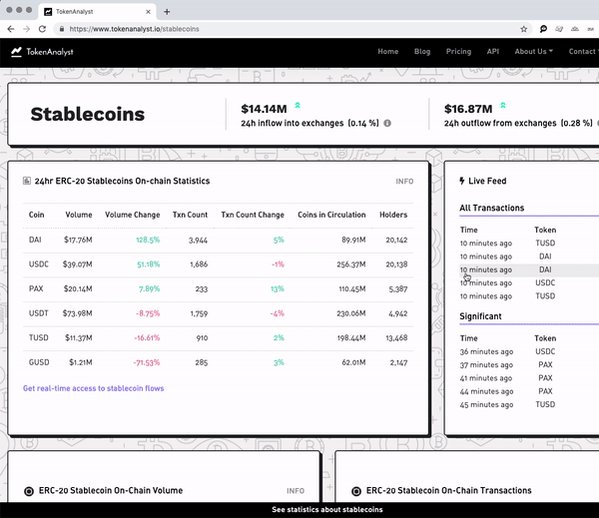Click the Stablecoins page title
This screenshot has height=518, width=599.
click(x=87, y=114)
